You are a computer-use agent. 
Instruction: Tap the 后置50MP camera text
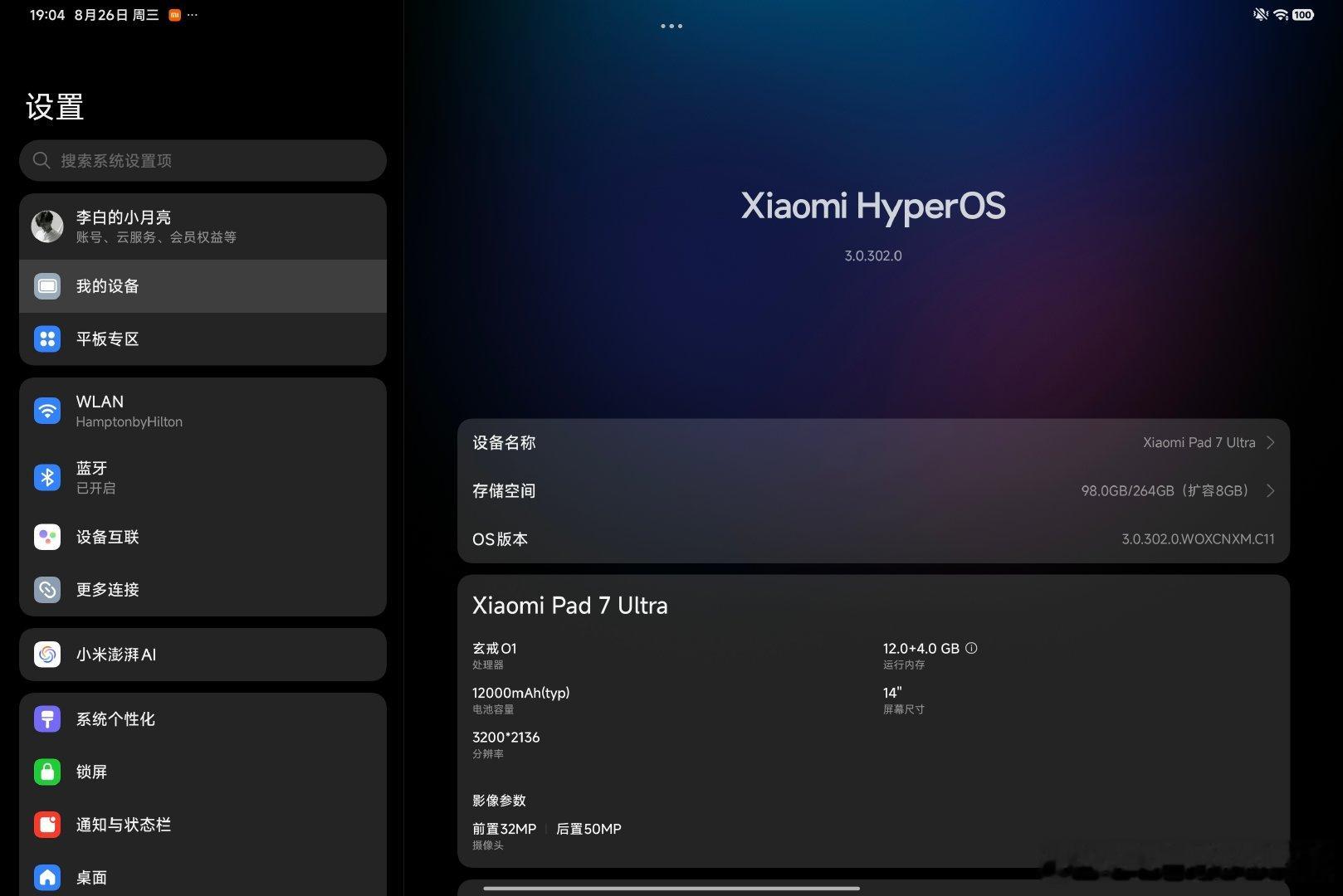point(588,829)
